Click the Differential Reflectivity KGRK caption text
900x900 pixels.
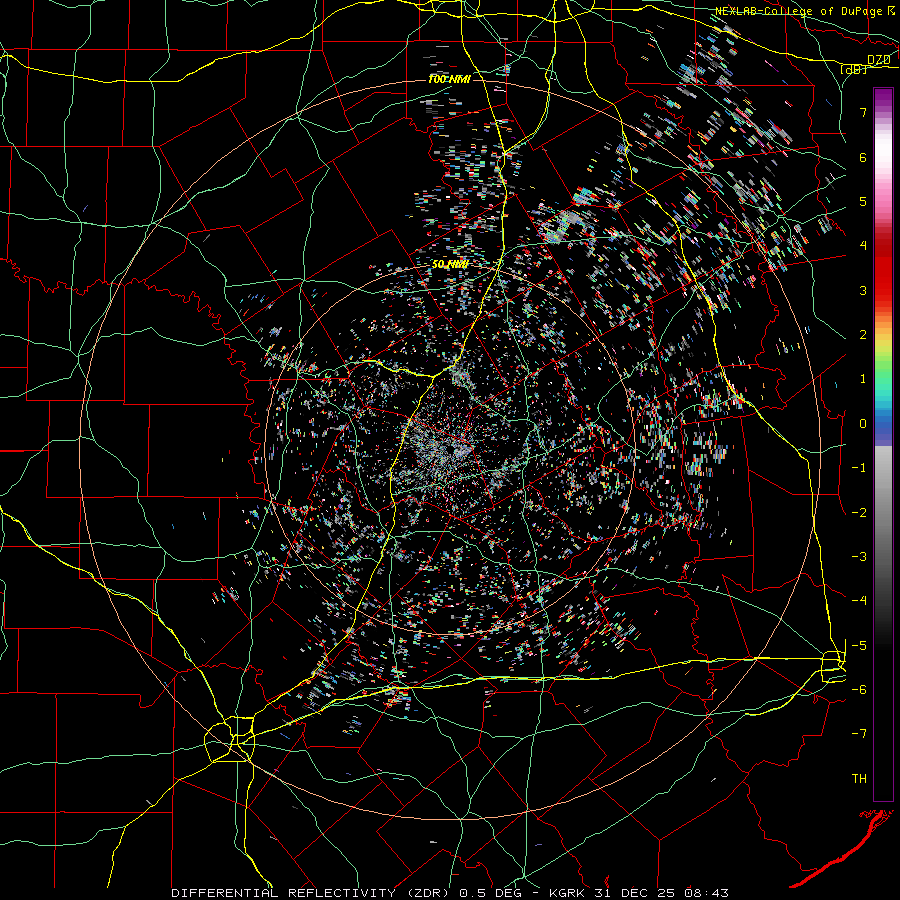[x=450, y=893]
